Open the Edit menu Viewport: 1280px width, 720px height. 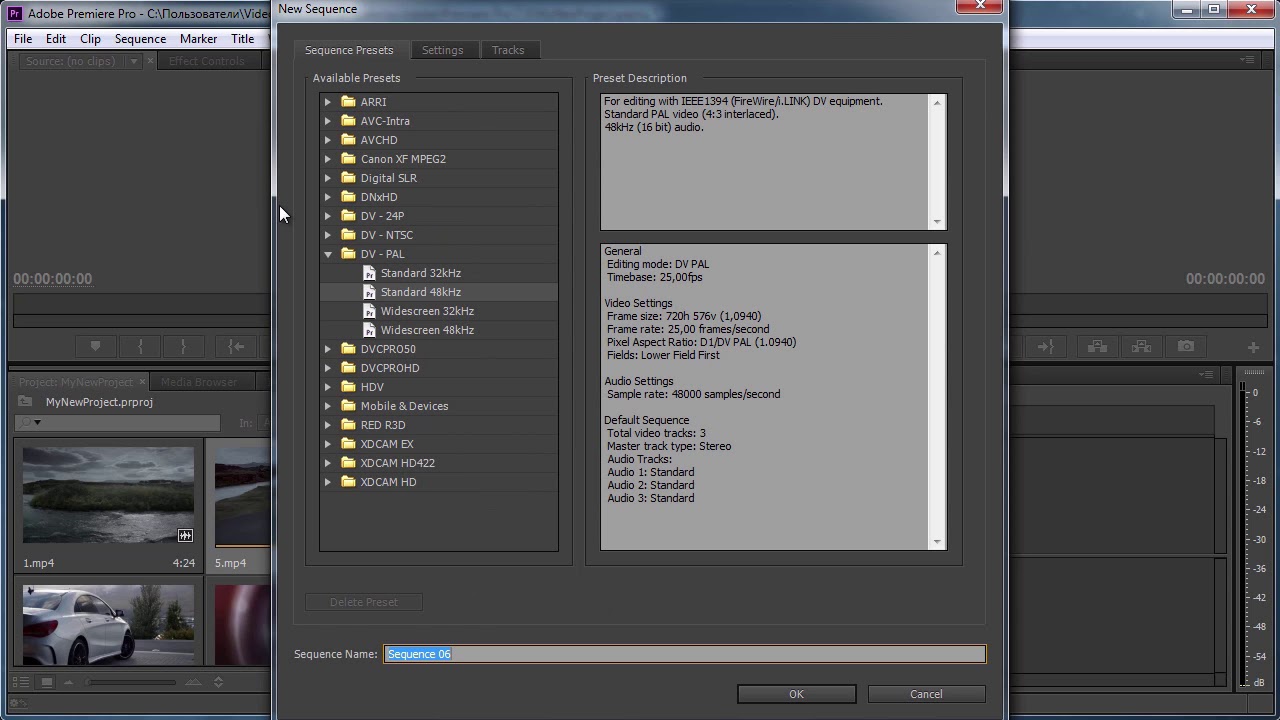[x=56, y=39]
